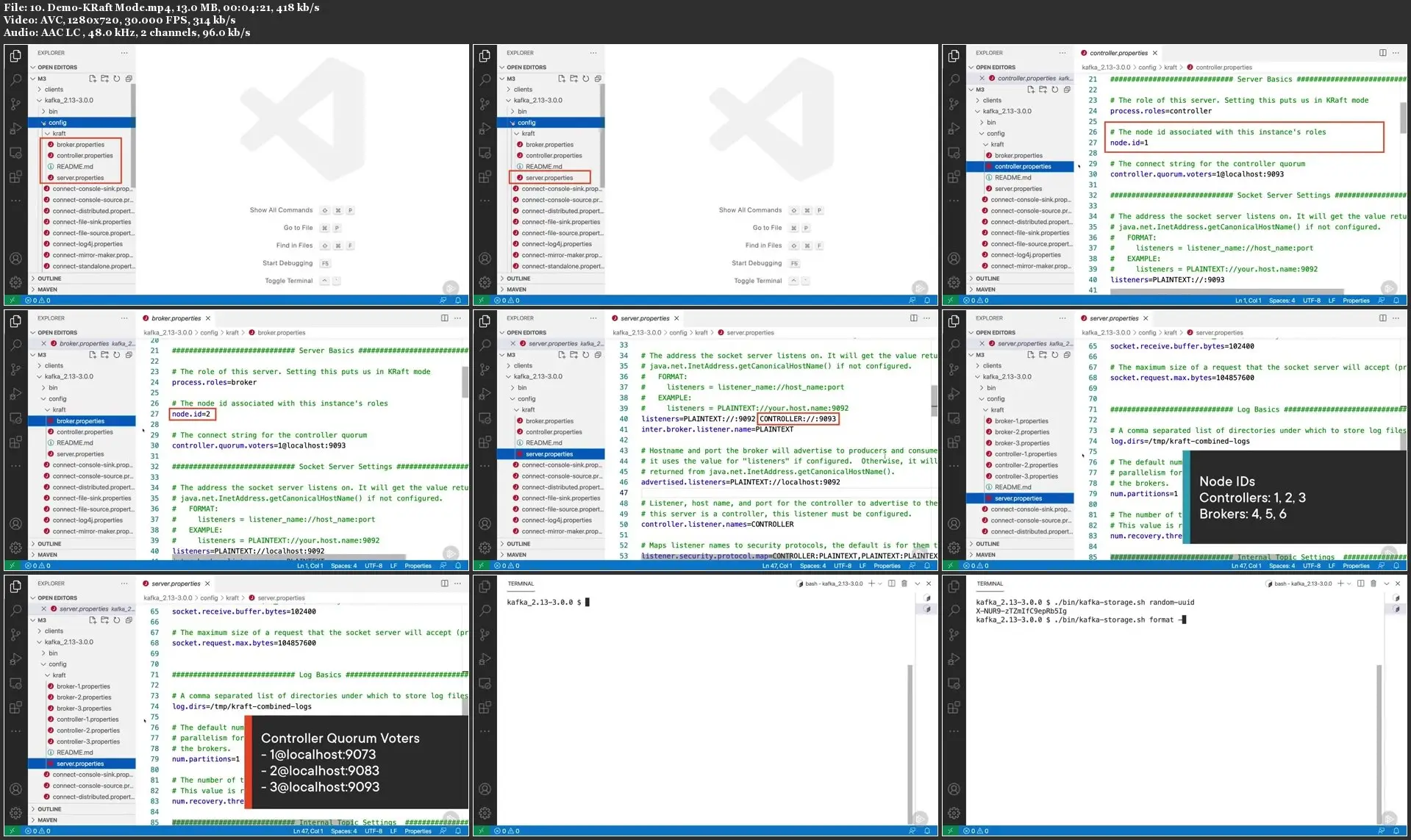Expand MAVEN section in the broker.properties window
The height and width of the screenshot is (840, 1411).
tap(47, 555)
